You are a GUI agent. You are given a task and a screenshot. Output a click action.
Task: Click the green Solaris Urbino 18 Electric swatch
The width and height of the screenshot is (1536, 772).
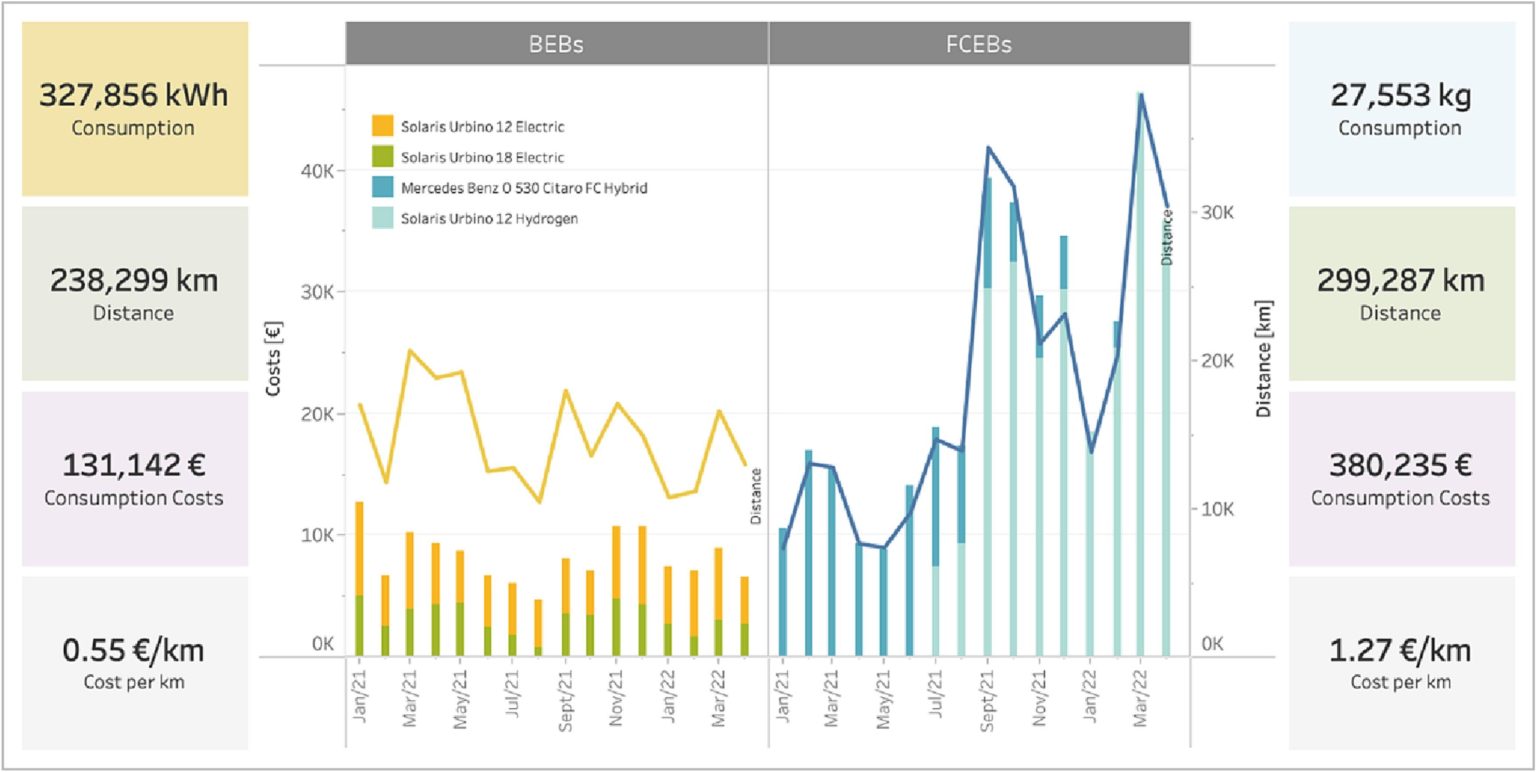point(383,157)
